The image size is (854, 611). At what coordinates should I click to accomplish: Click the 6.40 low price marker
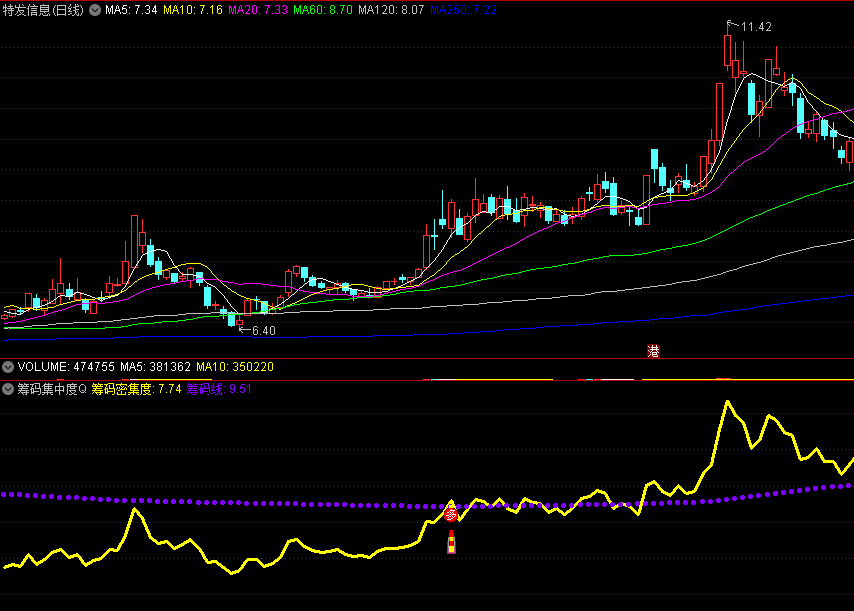[x=264, y=331]
